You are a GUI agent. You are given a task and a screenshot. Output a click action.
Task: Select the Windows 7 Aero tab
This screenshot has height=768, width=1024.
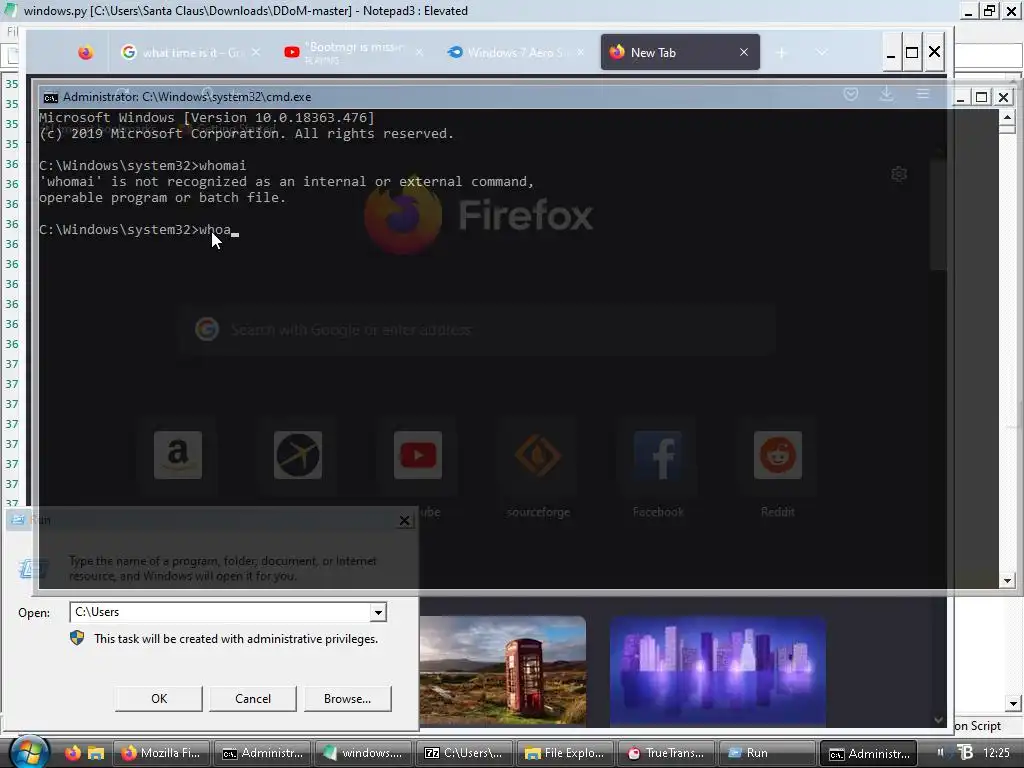coord(516,52)
